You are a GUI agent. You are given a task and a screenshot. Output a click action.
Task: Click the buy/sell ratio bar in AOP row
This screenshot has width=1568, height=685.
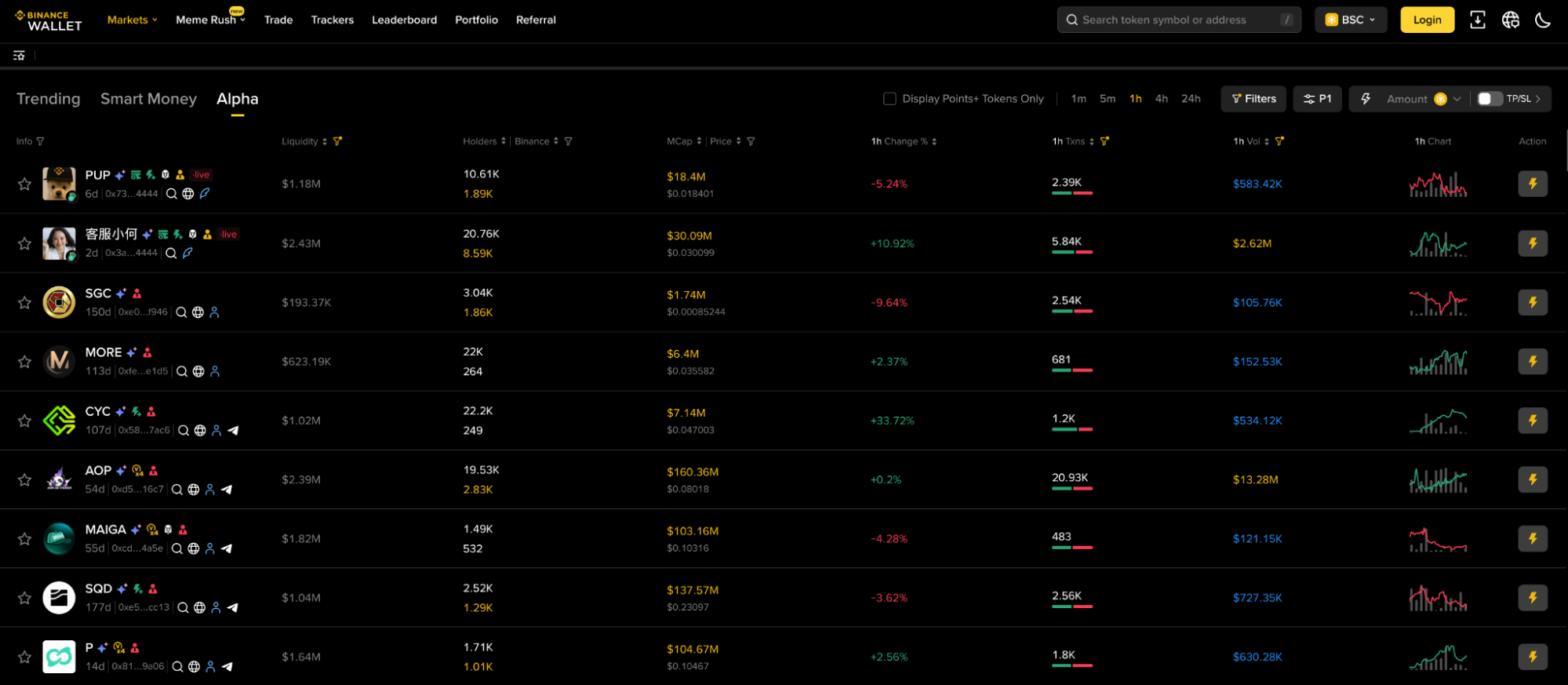pyautogui.click(x=1072, y=489)
